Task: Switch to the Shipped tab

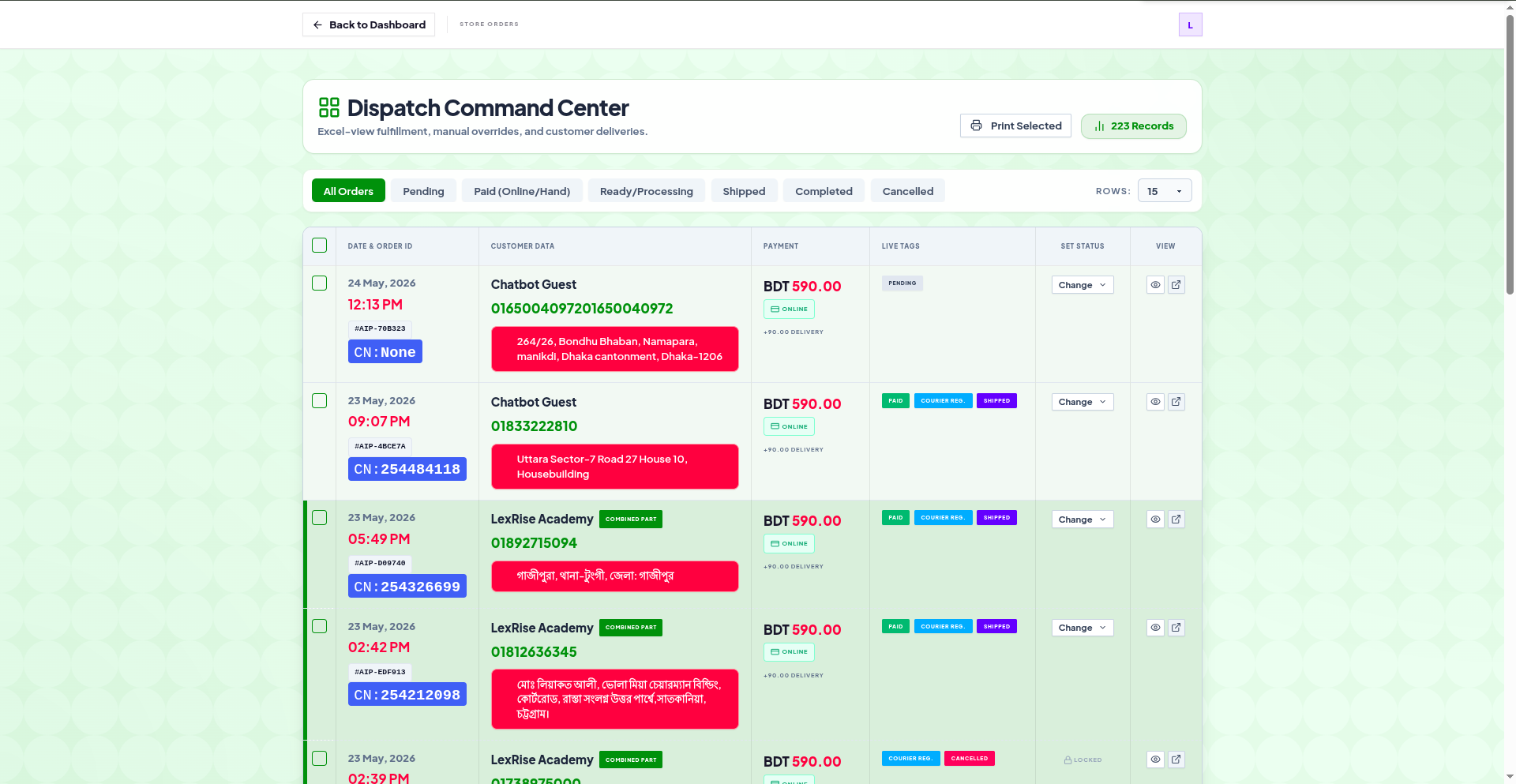Action: pyautogui.click(x=744, y=191)
